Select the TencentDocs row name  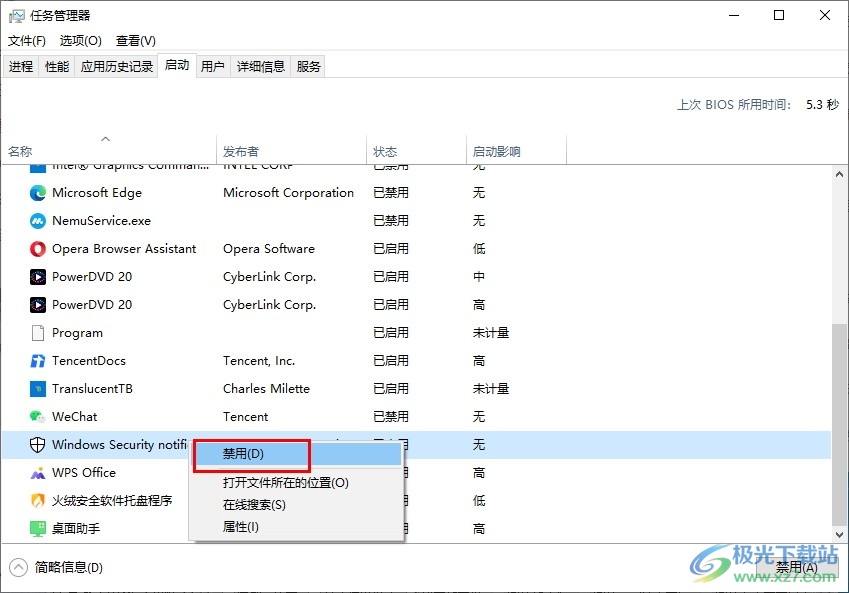click(x=89, y=361)
